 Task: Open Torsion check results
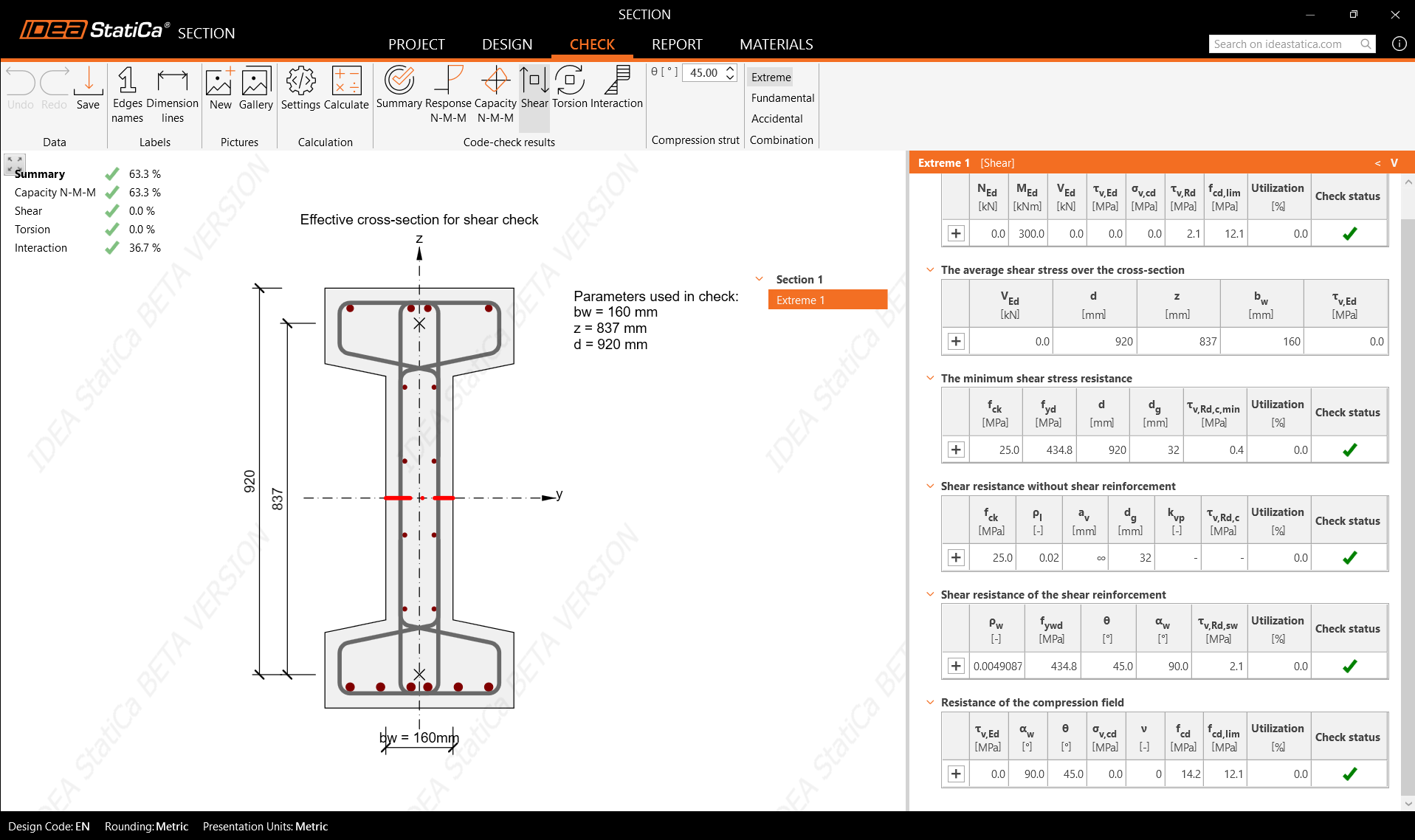(x=569, y=89)
